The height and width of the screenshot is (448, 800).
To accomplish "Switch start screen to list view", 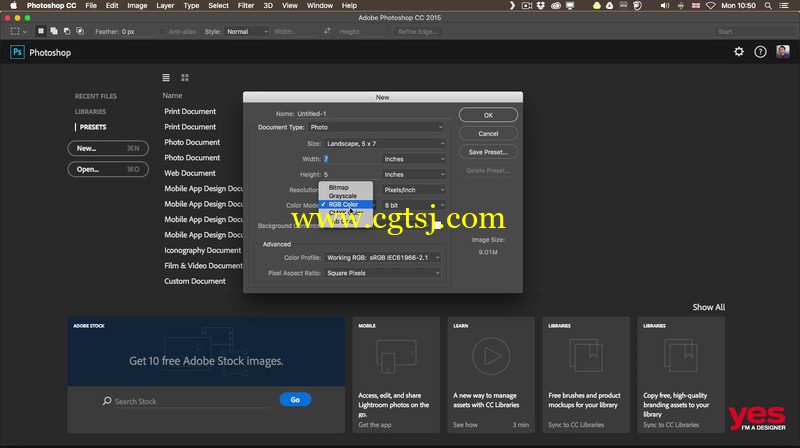I will click(166, 78).
